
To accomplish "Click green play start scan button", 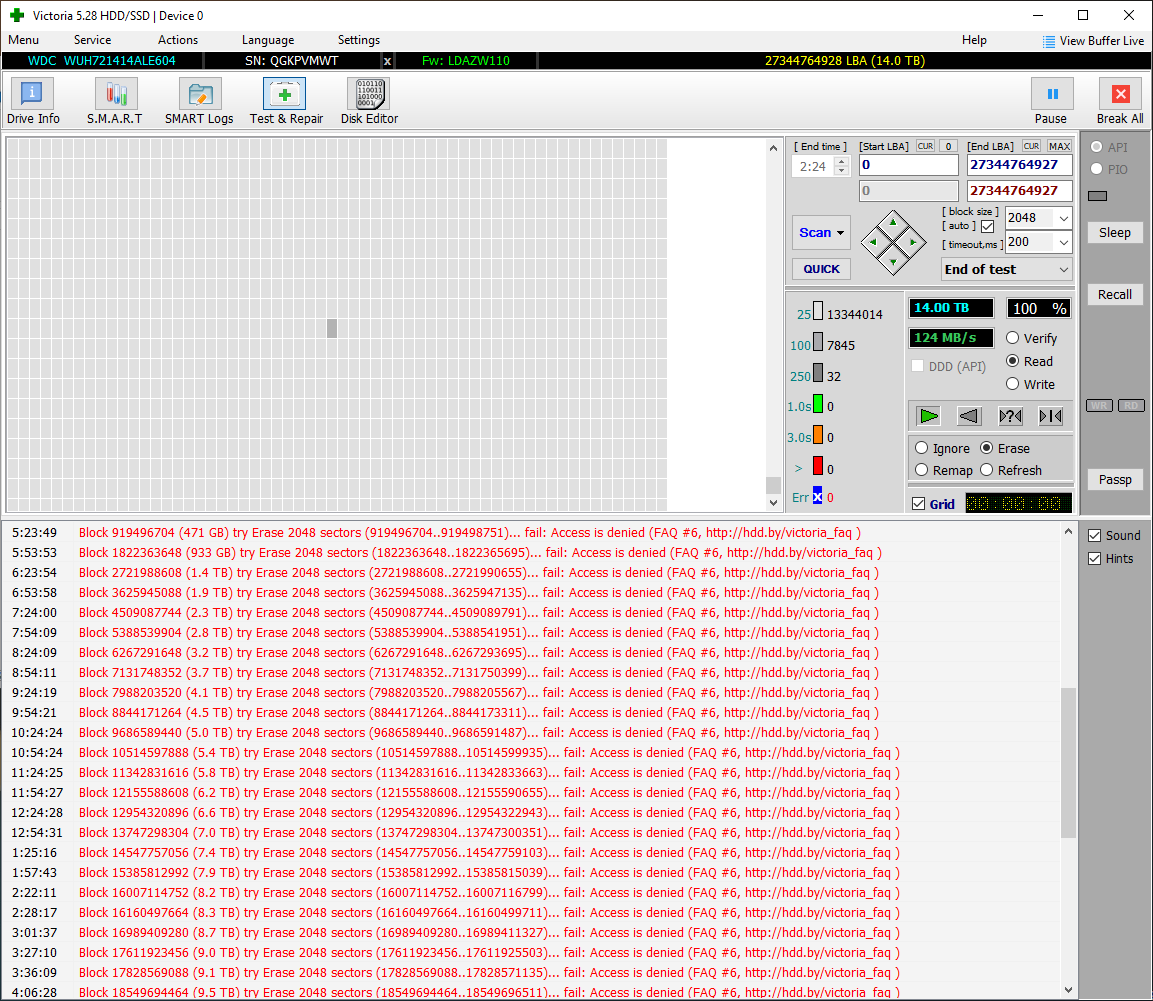I will [x=929, y=416].
